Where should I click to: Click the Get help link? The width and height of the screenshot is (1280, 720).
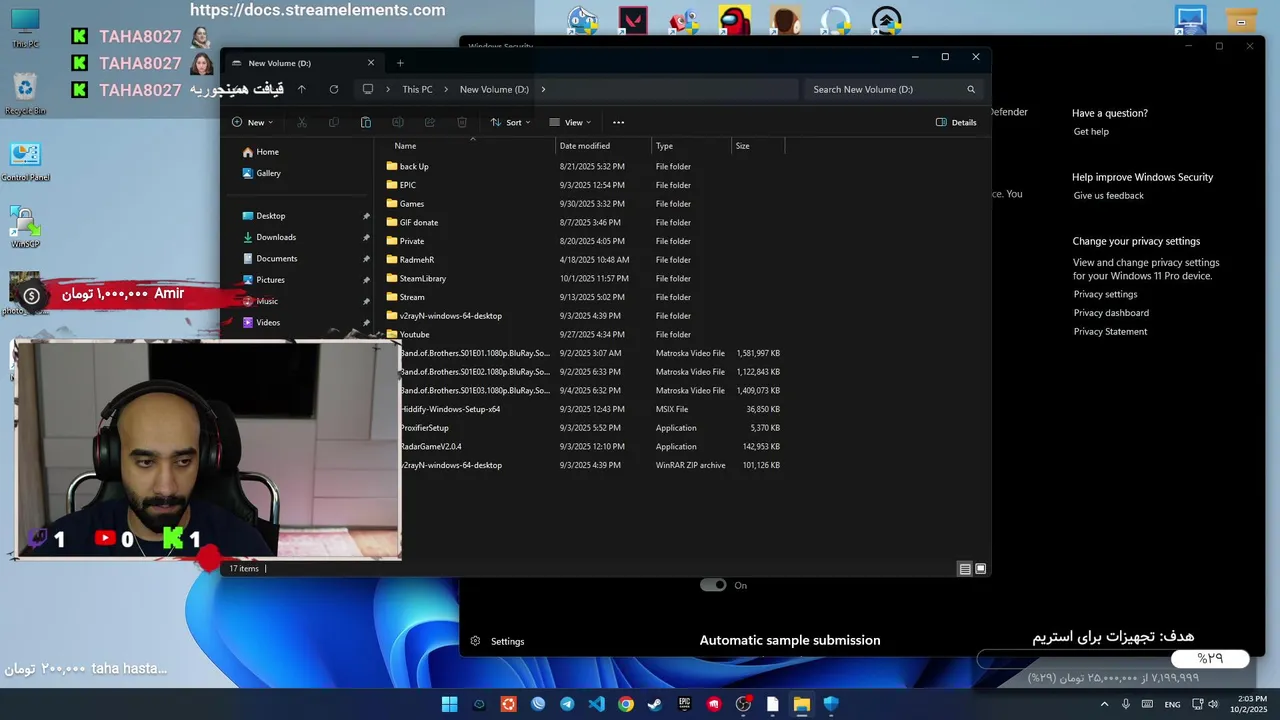point(1091,131)
